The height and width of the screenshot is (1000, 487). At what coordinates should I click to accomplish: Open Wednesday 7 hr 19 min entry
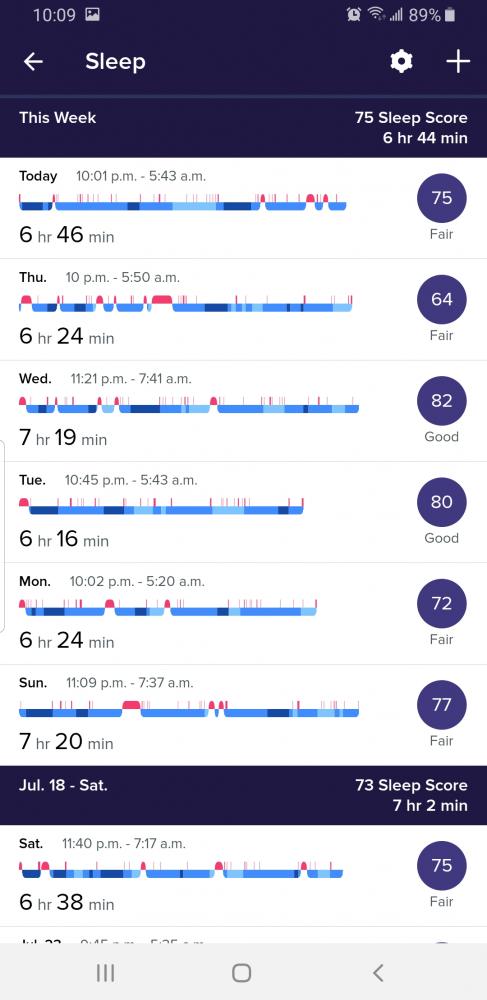(244, 411)
